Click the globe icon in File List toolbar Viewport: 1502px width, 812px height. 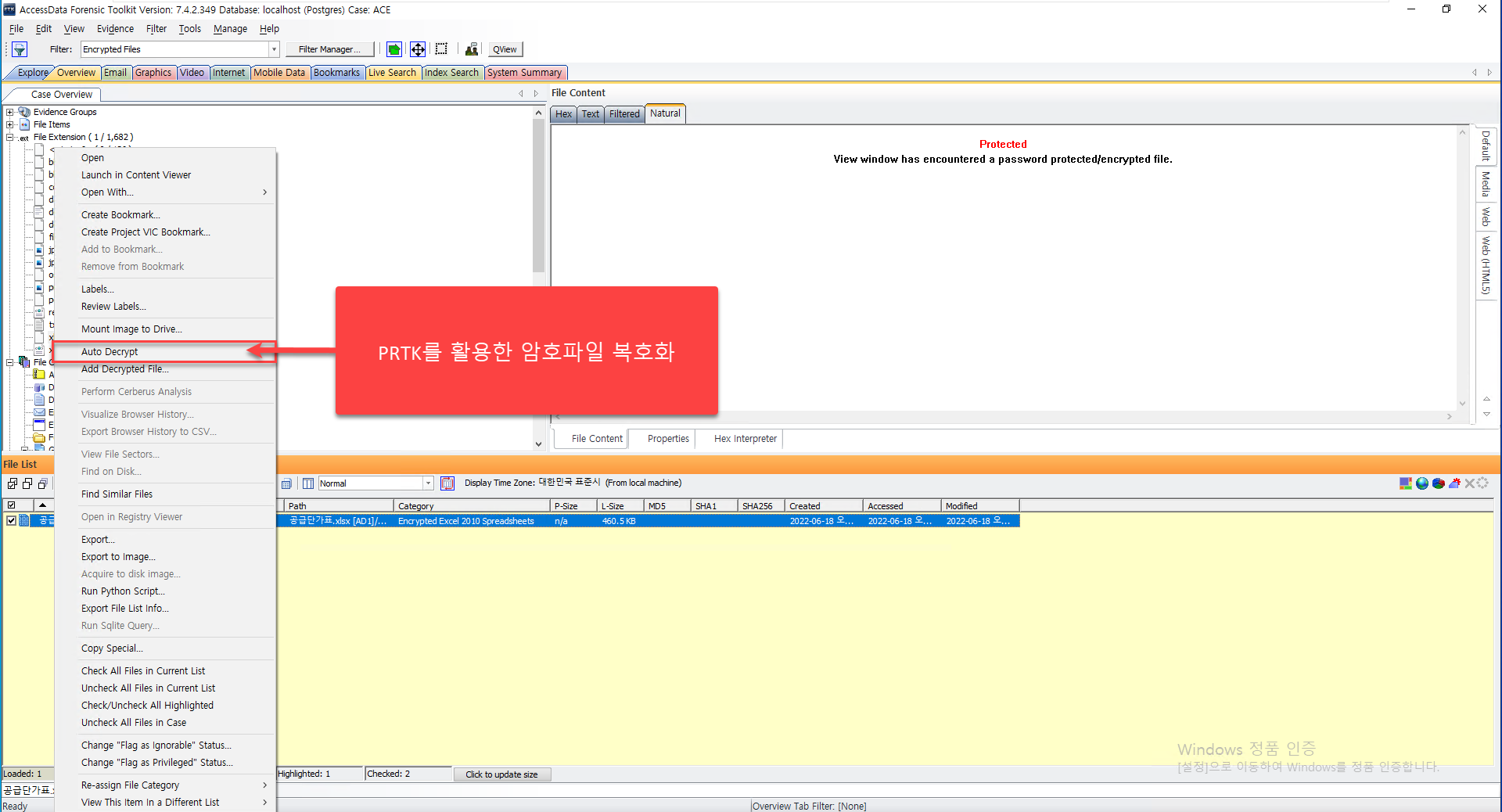click(x=1422, y=483)
